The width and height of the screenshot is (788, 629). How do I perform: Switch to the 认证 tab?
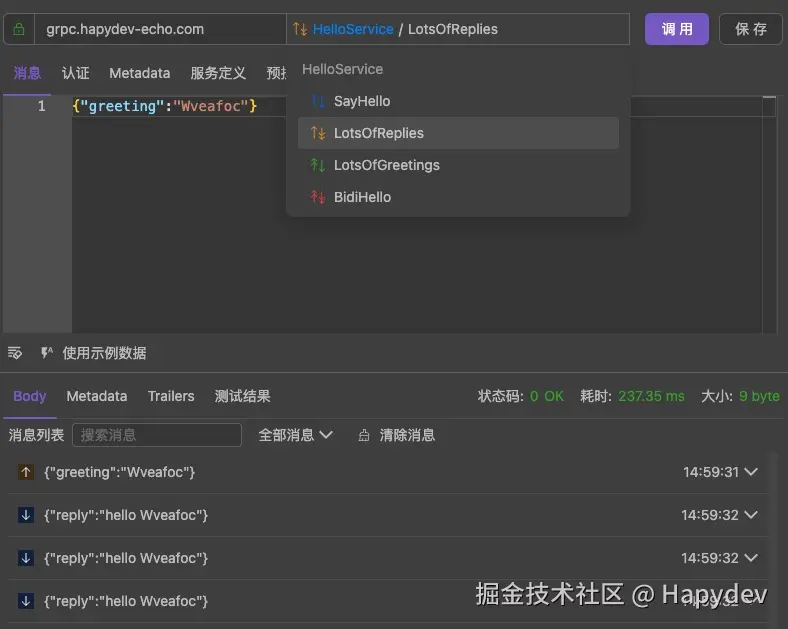point(75,73)
